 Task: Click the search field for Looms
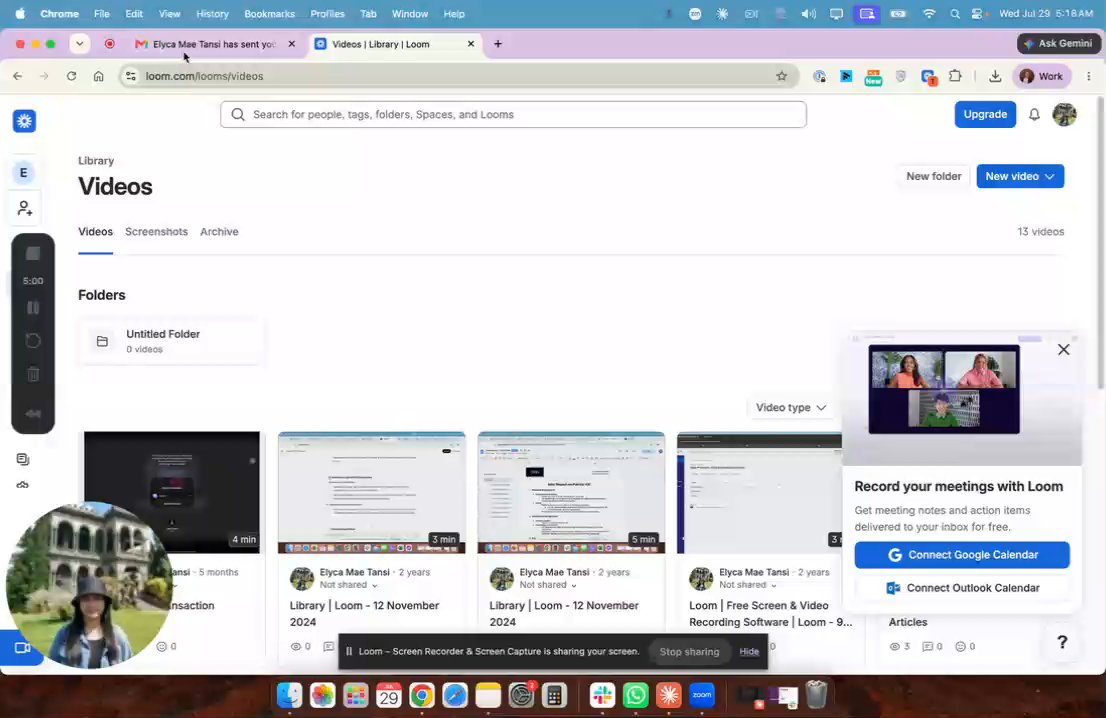pos(513,114)
